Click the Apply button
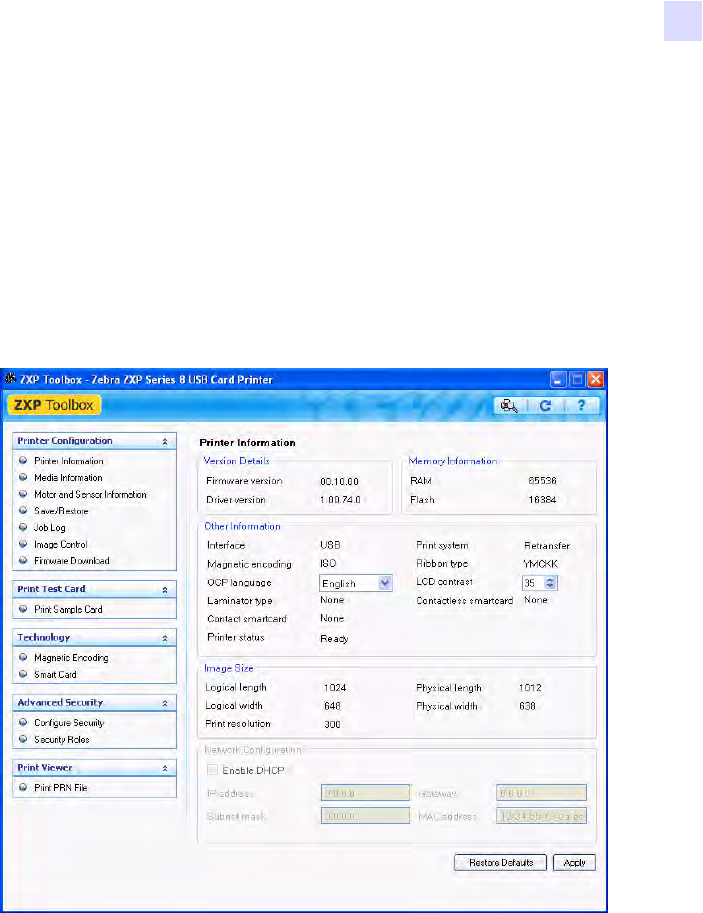703x913 pixels. (574, 862)
